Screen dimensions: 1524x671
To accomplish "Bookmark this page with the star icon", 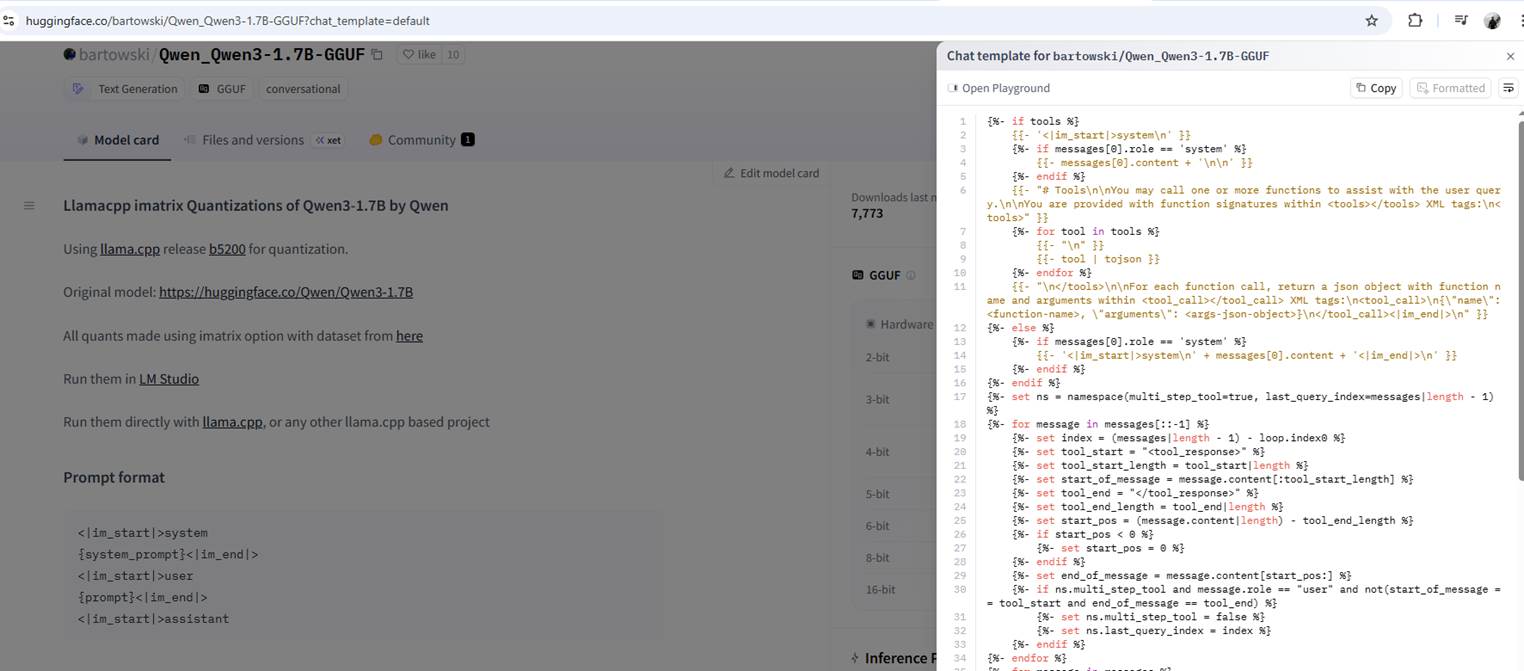I will (x=1371, y=20).
